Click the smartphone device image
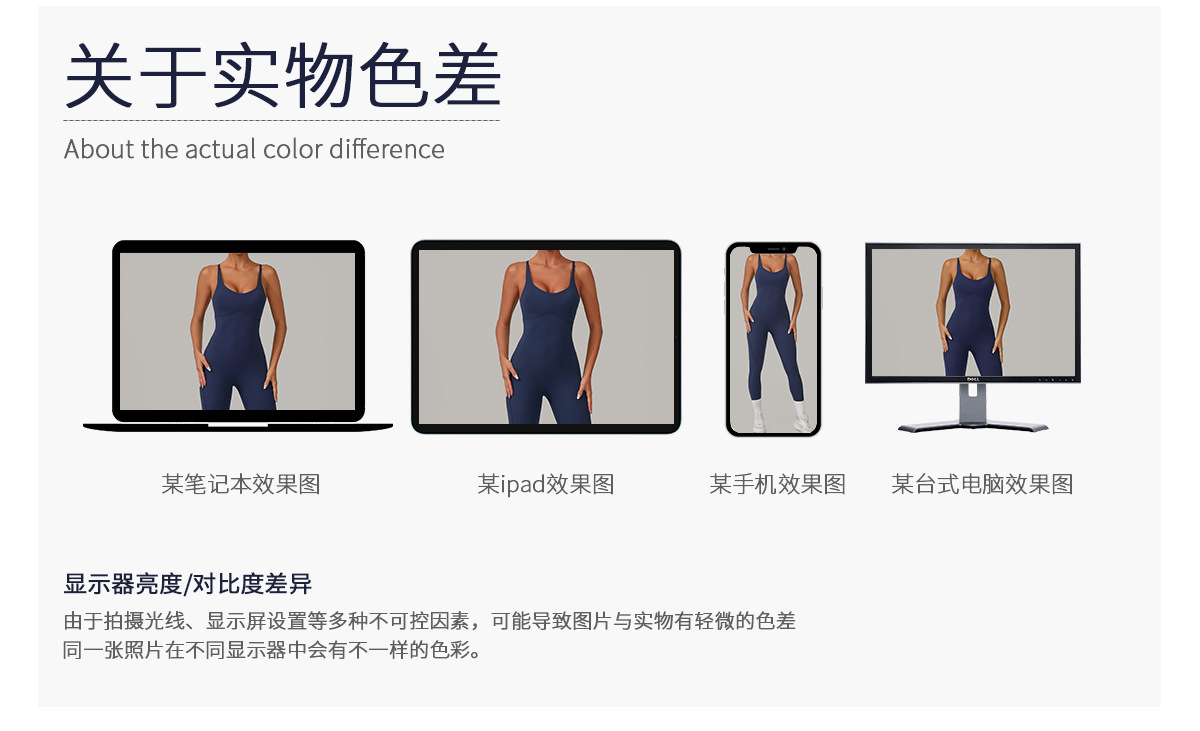The width and height of the screenshot is (1200, 731). coord(773,340)
